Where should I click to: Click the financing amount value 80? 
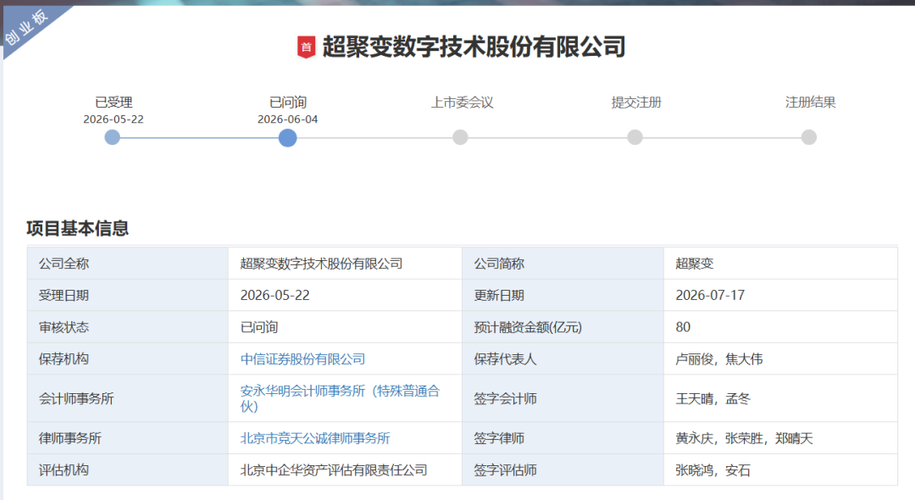click(x=683, y=327)
